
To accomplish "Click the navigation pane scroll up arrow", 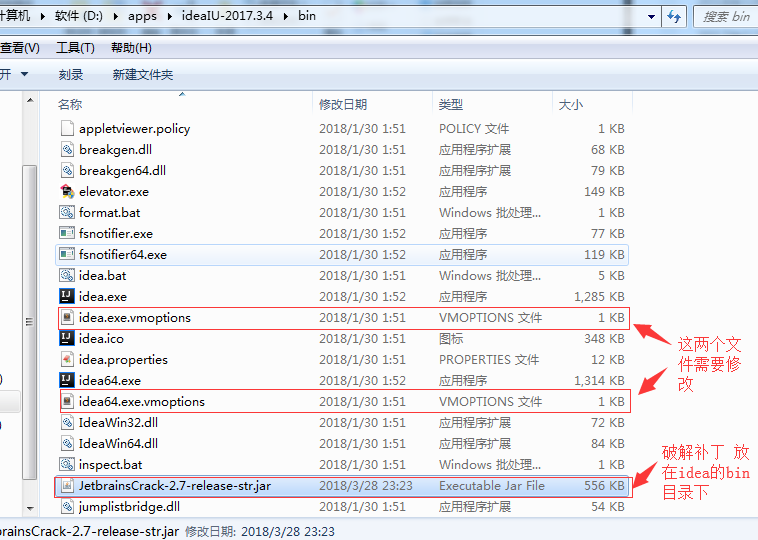I will pos(30,100).
